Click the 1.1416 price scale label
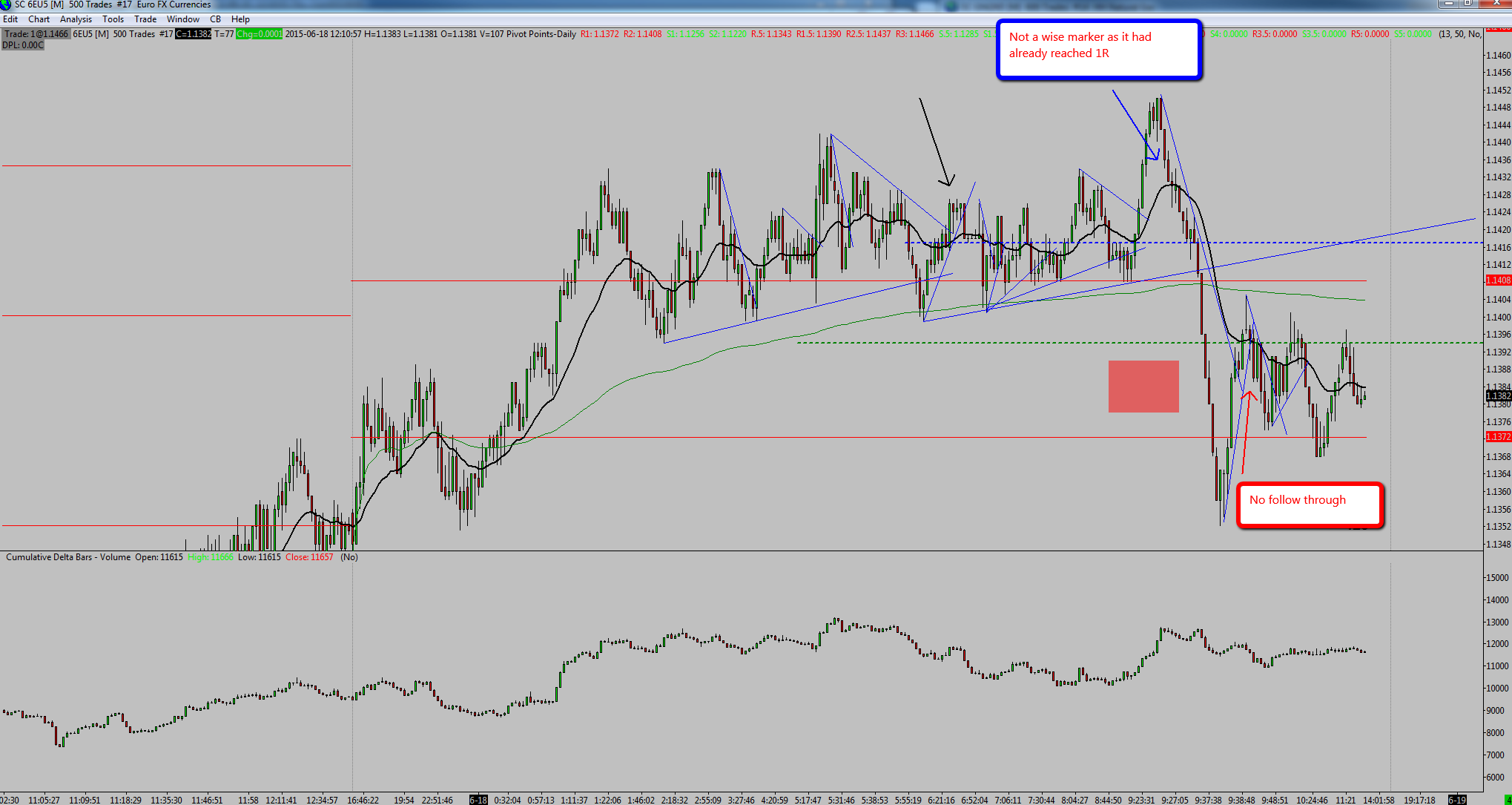The image size is (1512, 805). pos(1498,247)
